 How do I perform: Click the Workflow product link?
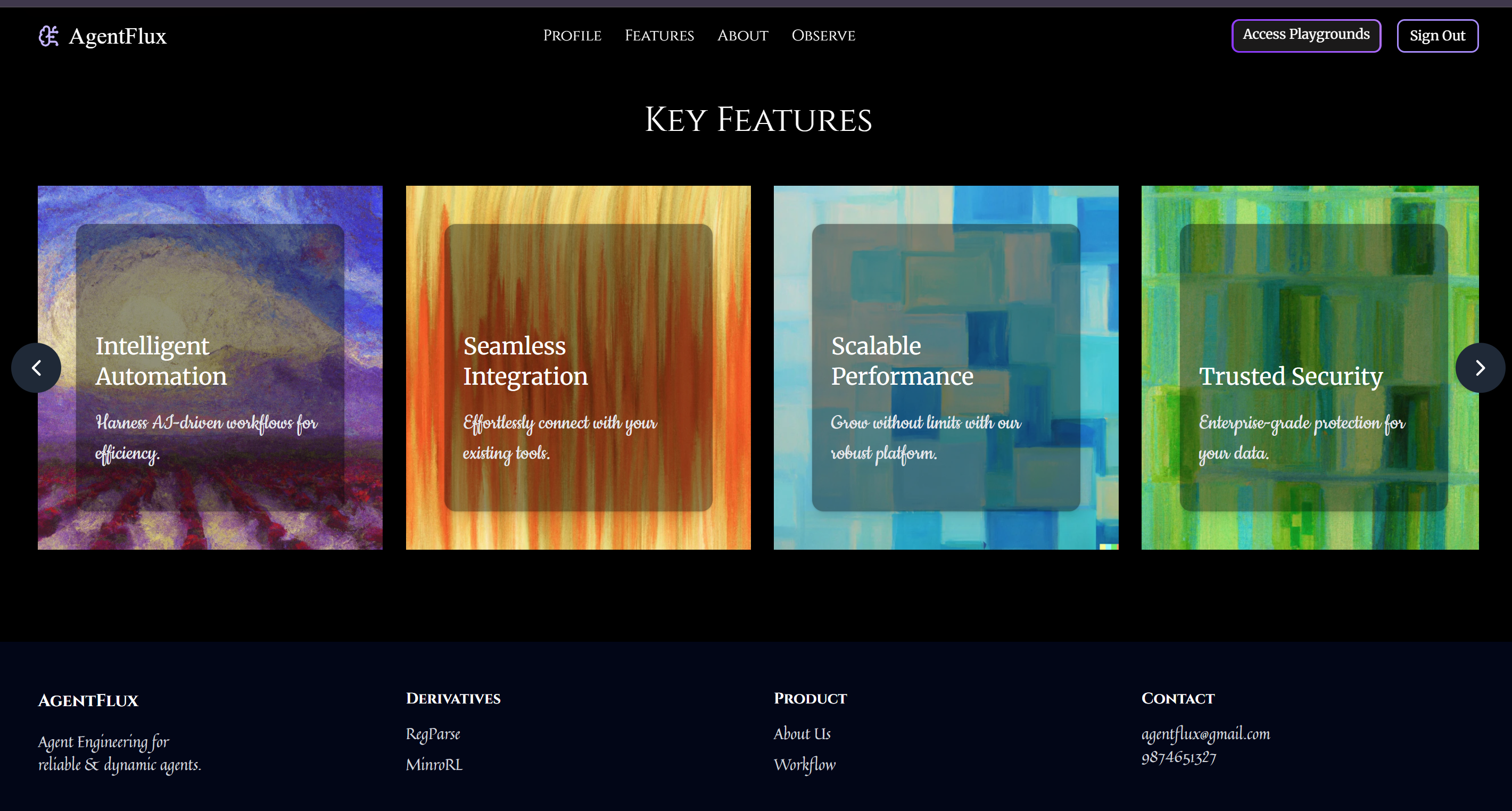tap(804, 765)
